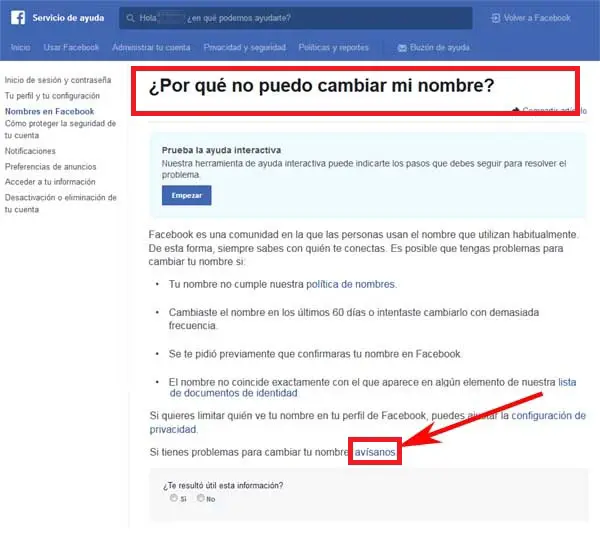Screen dimensions: 600x533
Task: Click the Empezar button
Action: [186, 195]
